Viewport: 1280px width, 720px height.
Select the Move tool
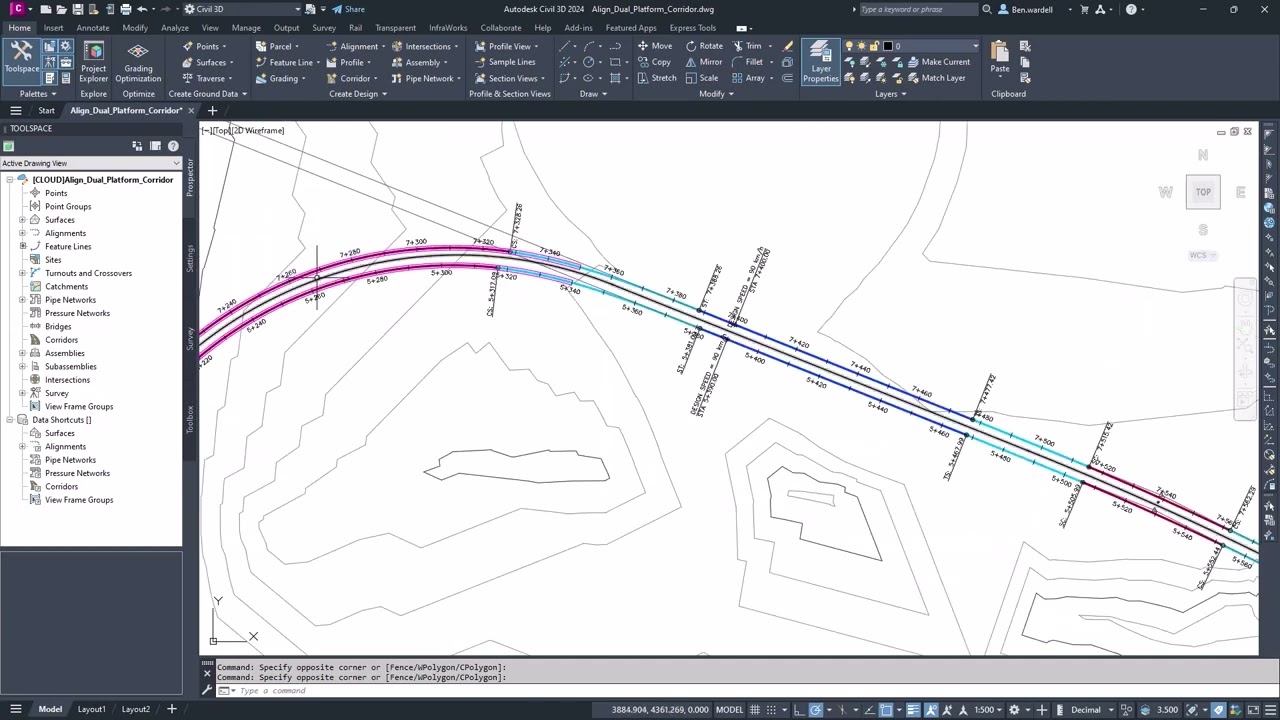click(x=654, y=46)
